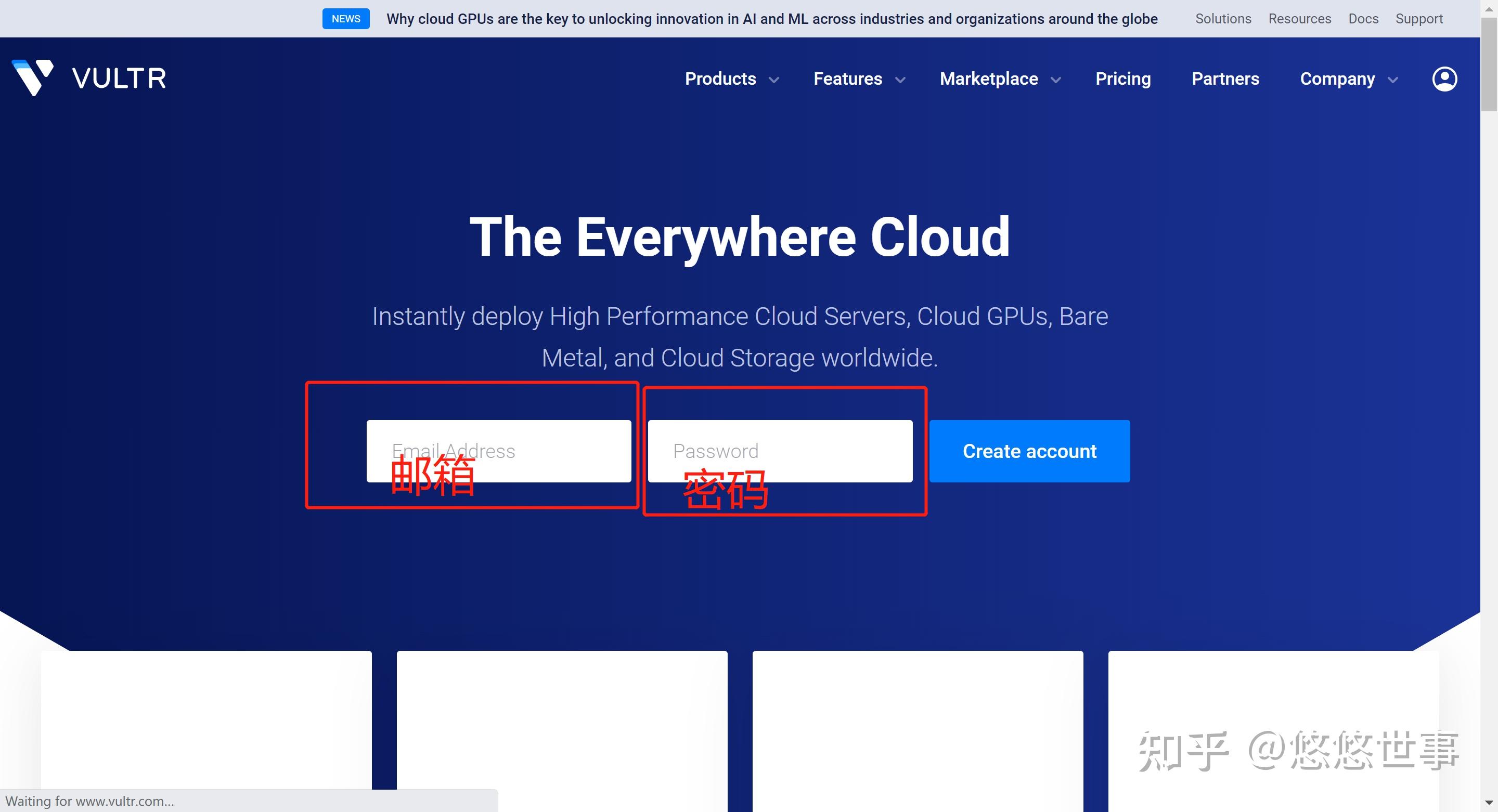
Task: Open the cloud GPUs news headline
Action: (772, 19)
